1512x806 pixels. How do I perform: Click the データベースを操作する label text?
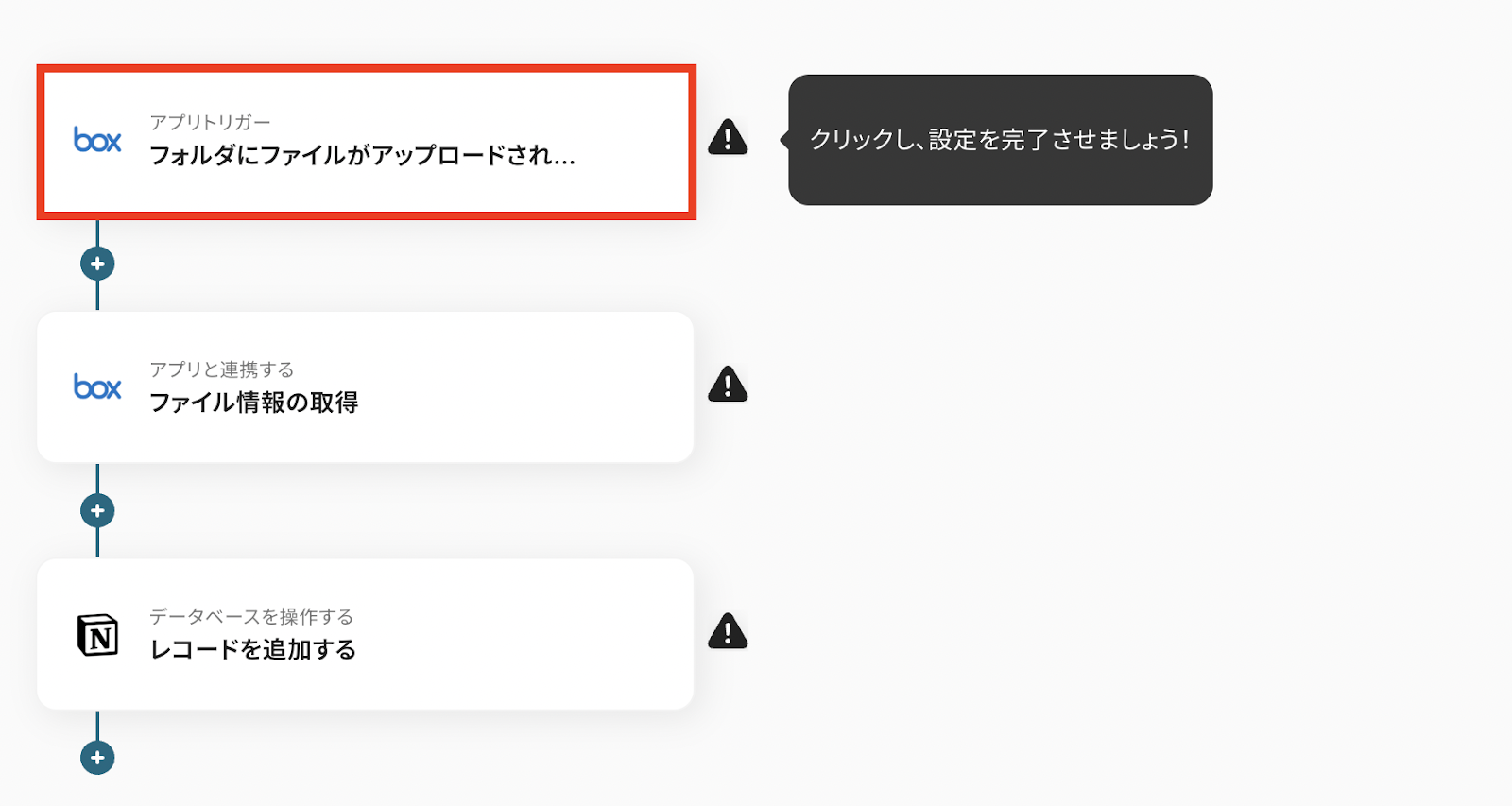251,616
